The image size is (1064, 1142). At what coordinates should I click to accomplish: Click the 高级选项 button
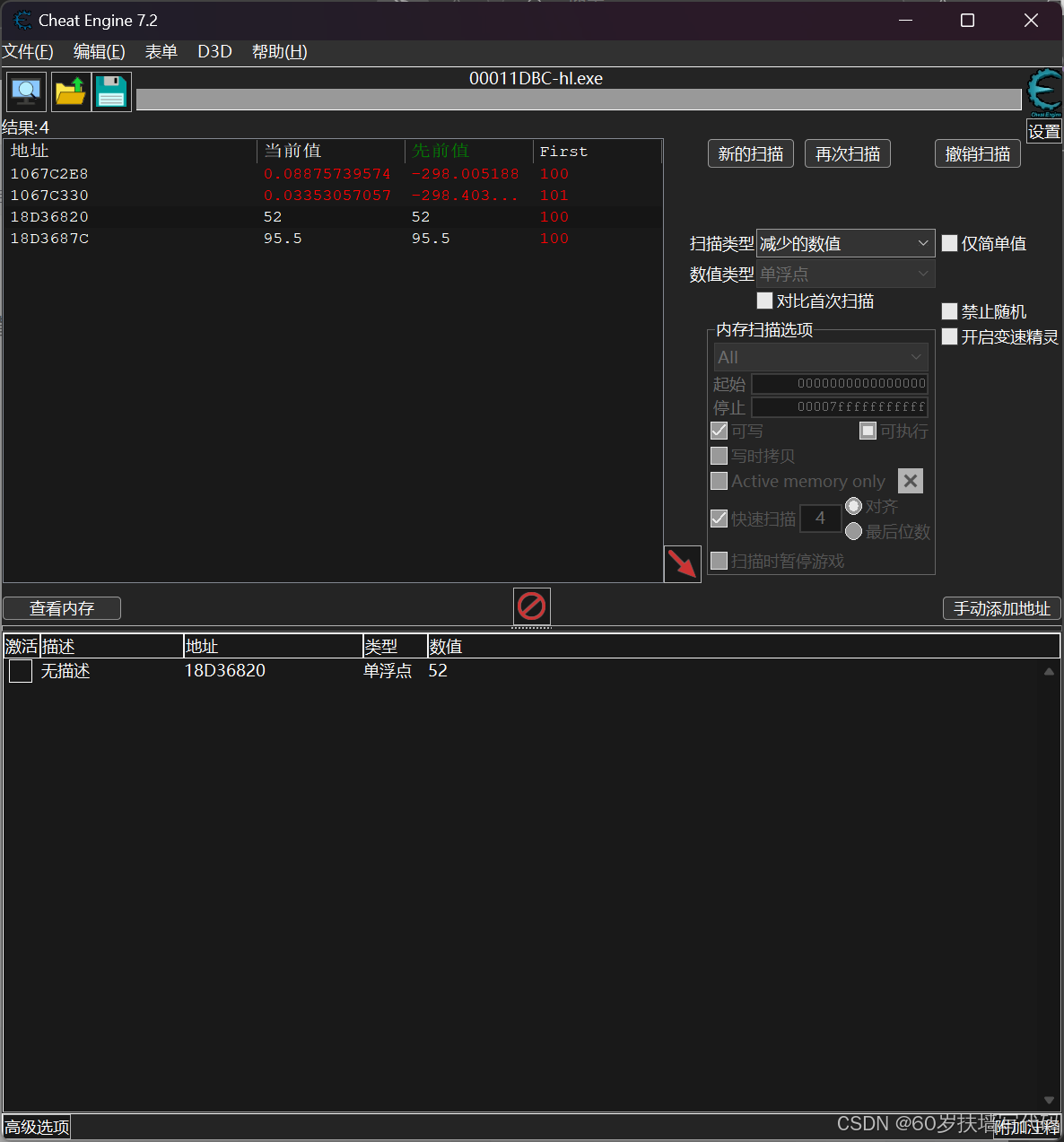[x=37, y=1127]
